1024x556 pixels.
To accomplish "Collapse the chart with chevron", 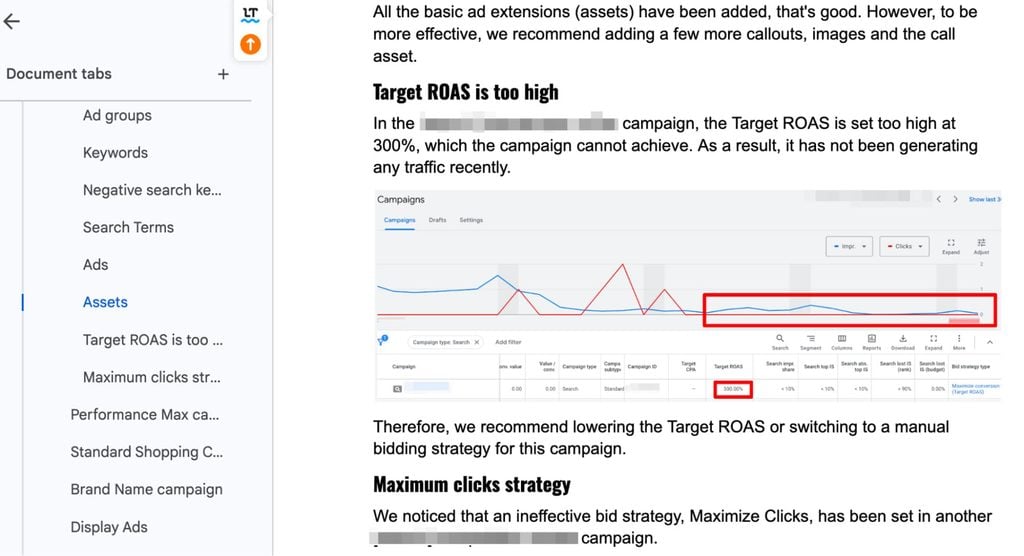I will [989, 342].
